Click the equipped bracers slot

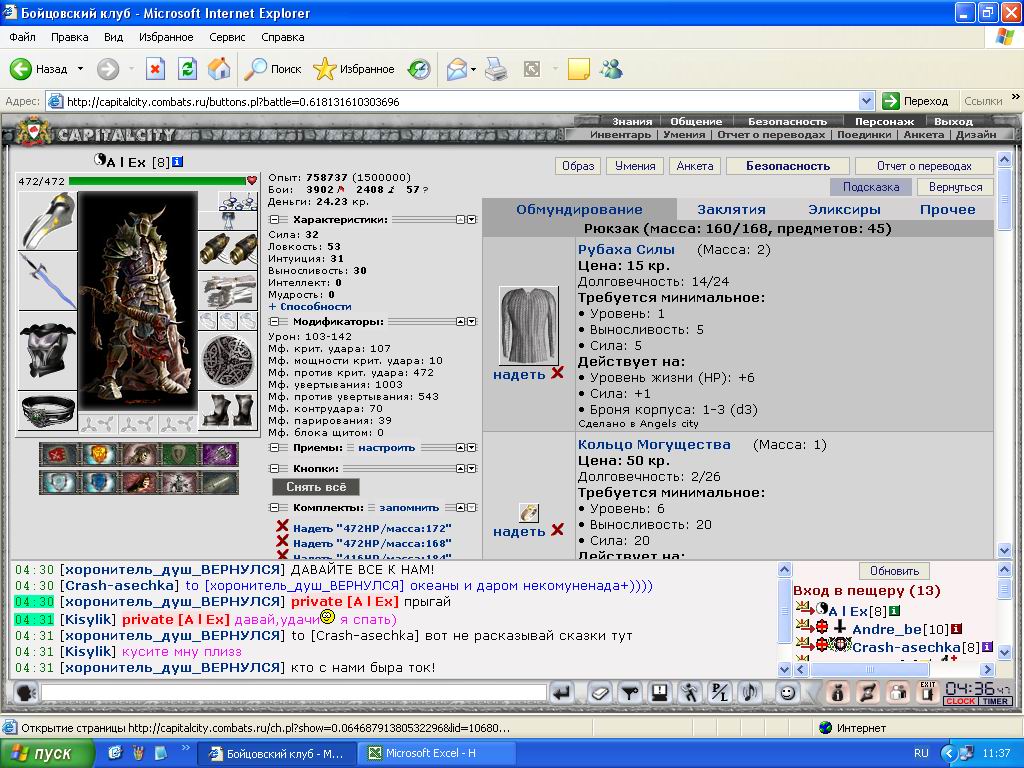(227, 249)
